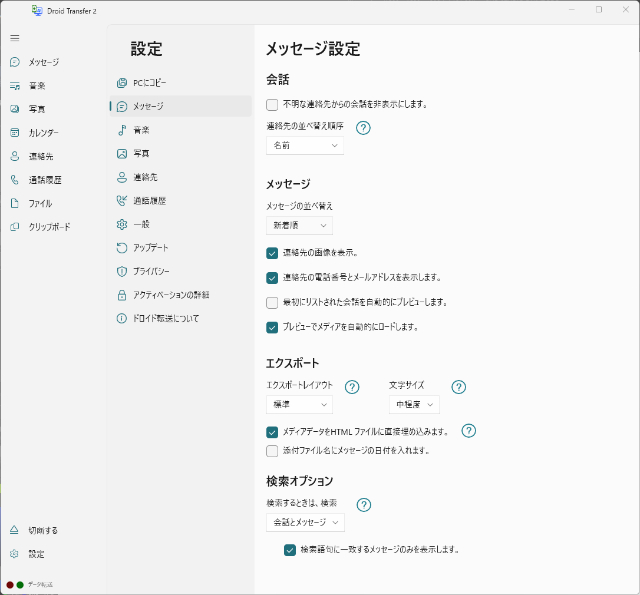
Task: Click help icon beside the HTML embed media option
Action: (x=469, y=431)
